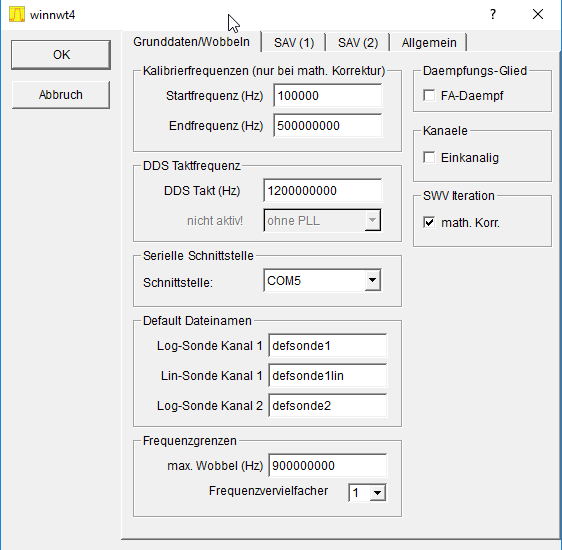The image size is (562, 550).
Task: Click the 'Frequenzgrenzen' group title
Action: click(190, 440)
